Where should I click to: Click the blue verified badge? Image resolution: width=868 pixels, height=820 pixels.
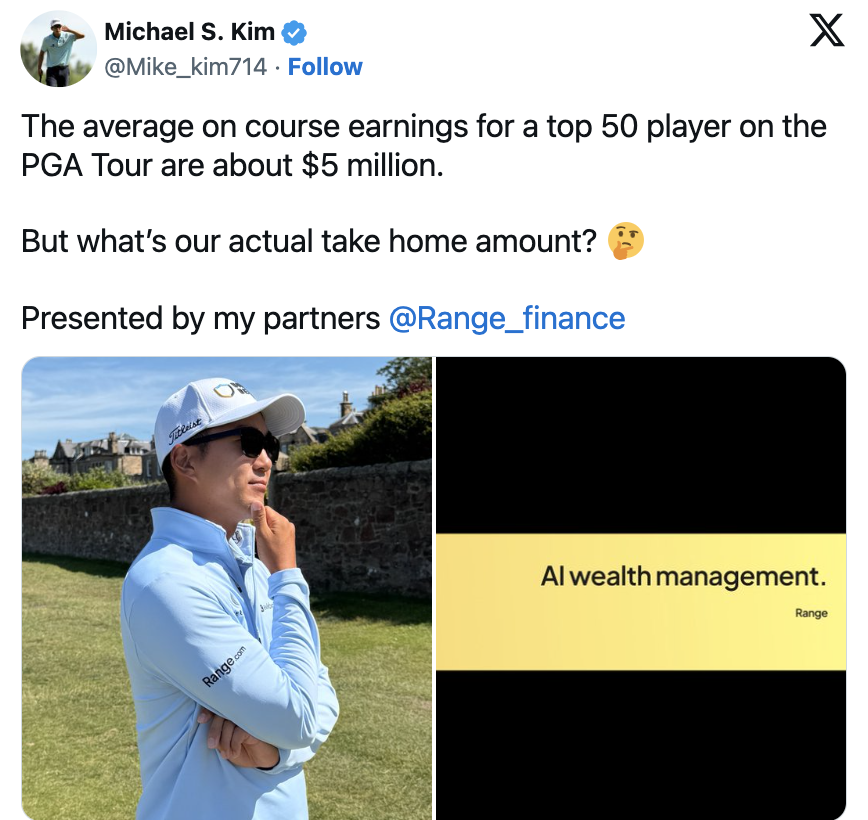pos(294,33)
